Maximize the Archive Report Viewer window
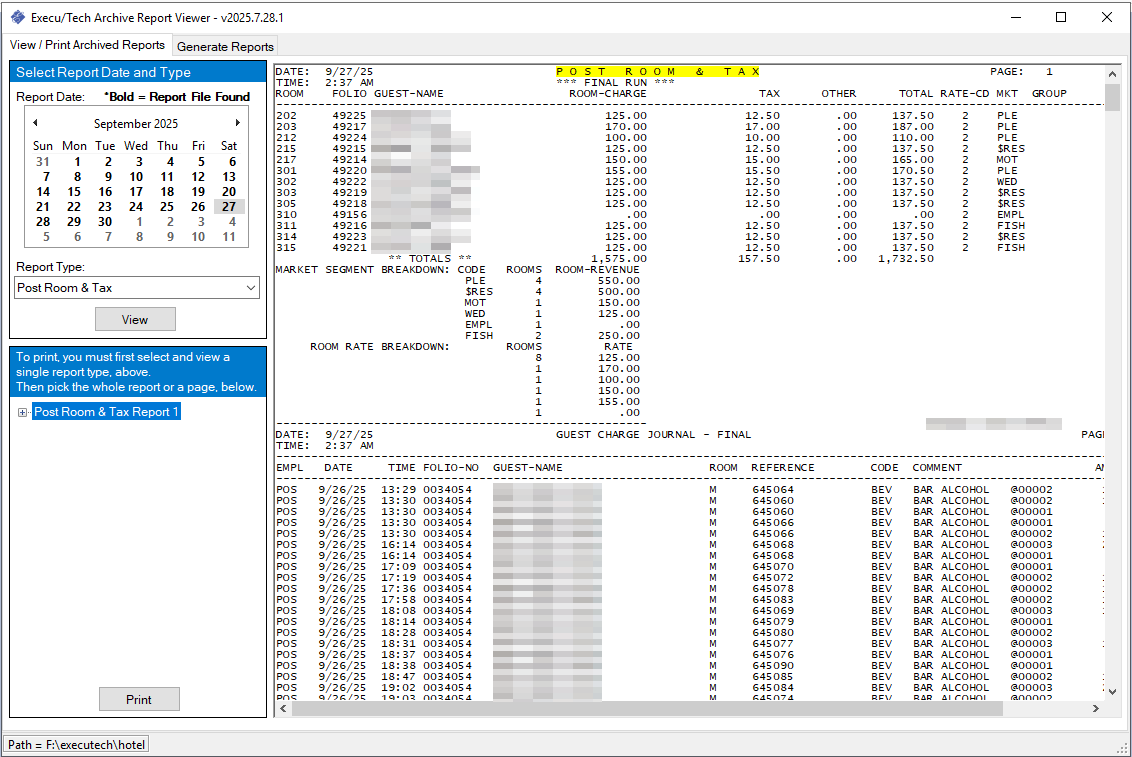This screenshot has height=757, width=1132. [1061, 17]
